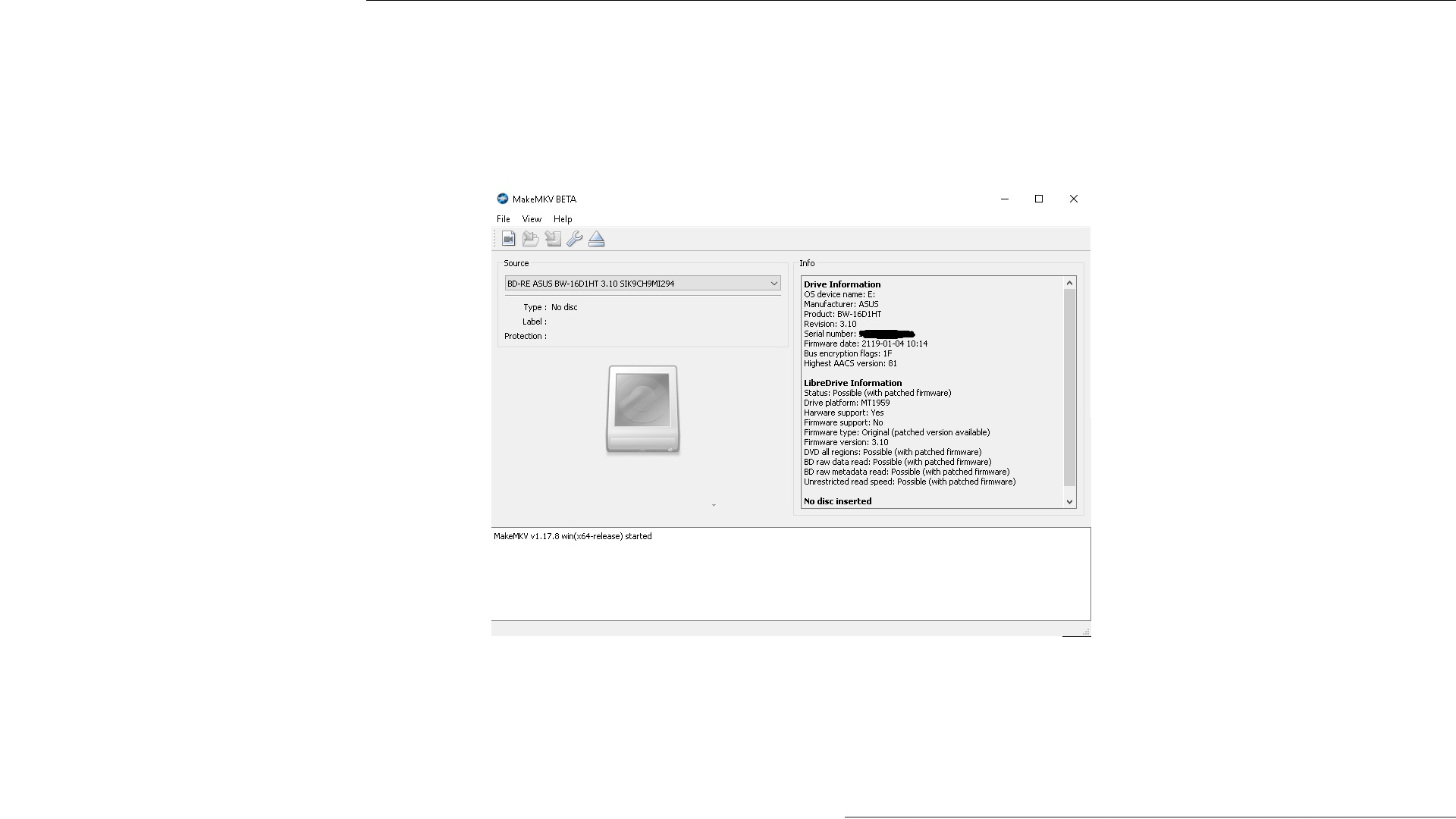
Task: Click the Info panel scroll up arrow
Action: [x=1070, y=283]
